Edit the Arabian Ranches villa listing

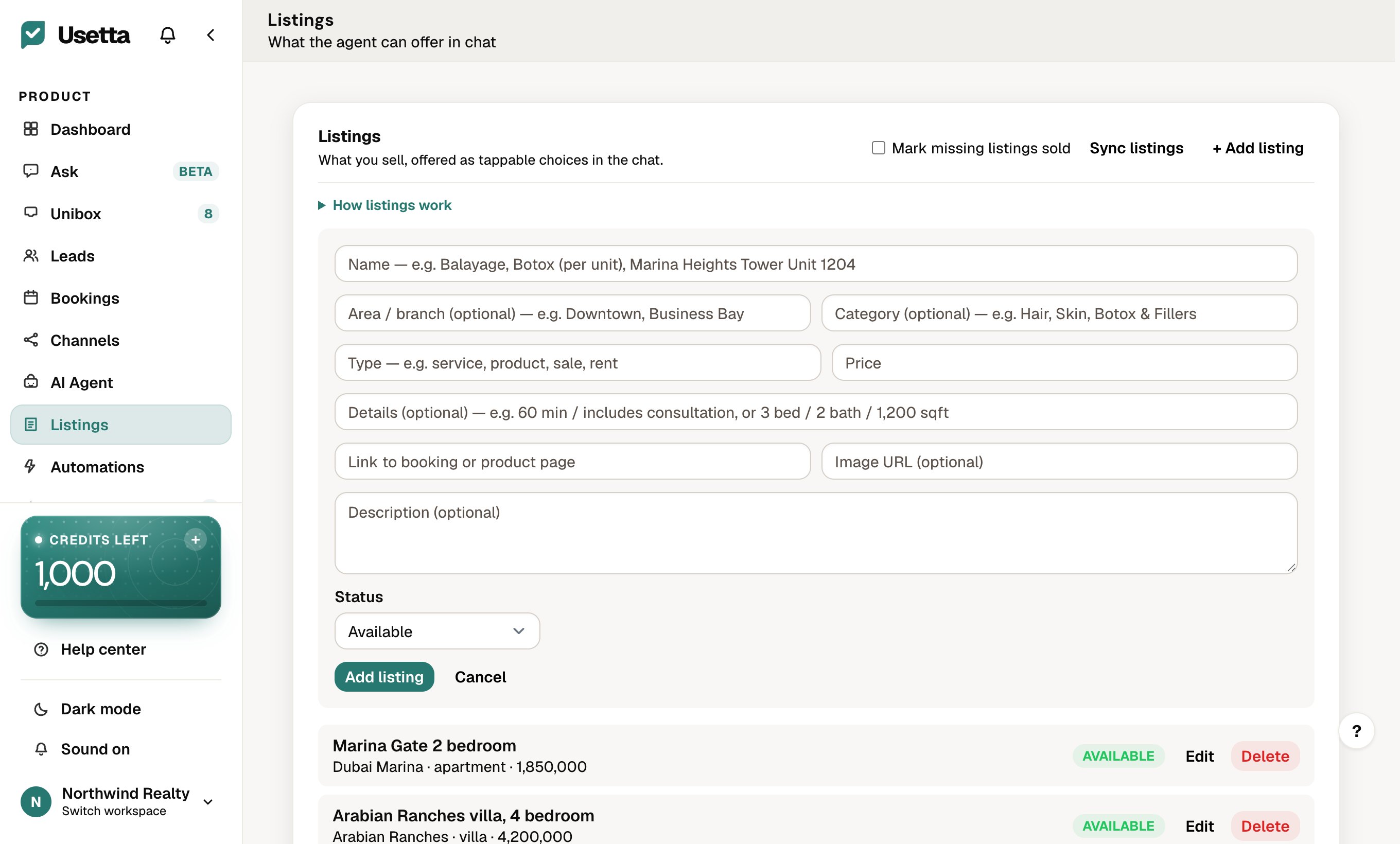point(1199,826)
